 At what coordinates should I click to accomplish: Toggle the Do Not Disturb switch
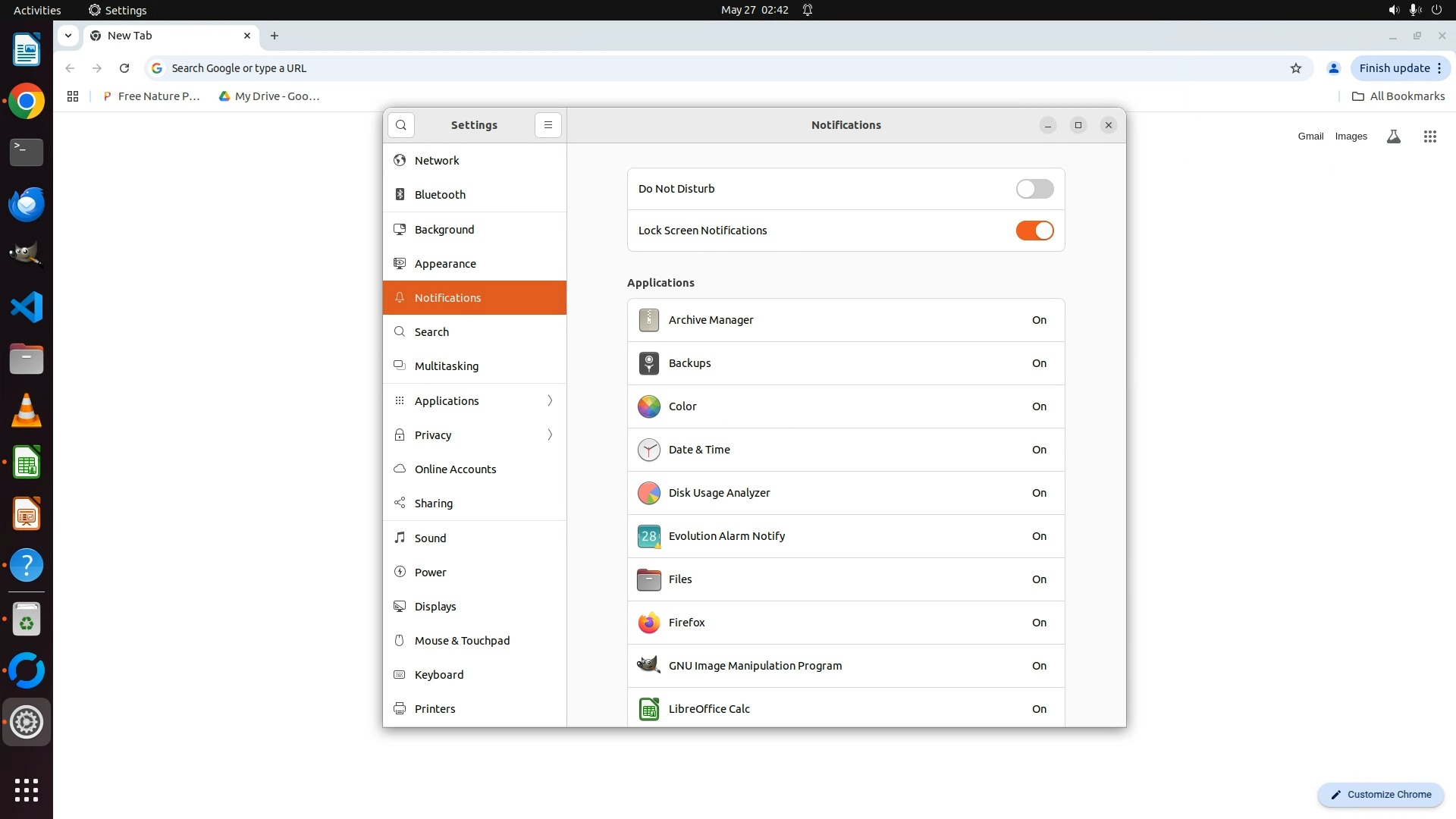(1034, 189)
